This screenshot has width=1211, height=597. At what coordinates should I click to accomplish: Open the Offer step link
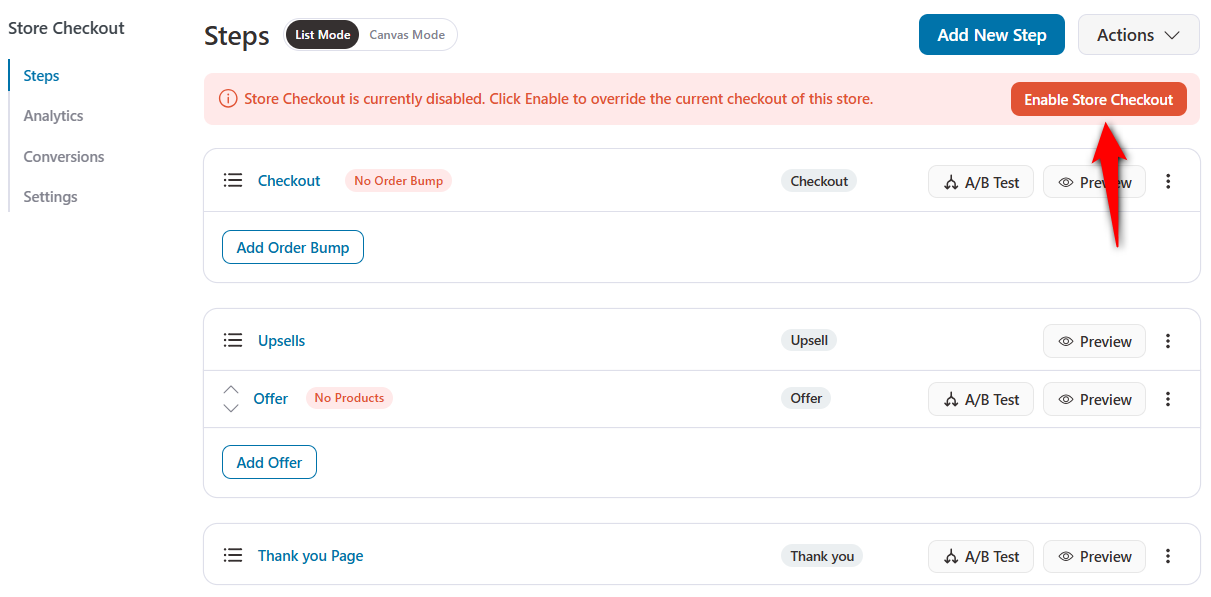click(x=271, y=398)
